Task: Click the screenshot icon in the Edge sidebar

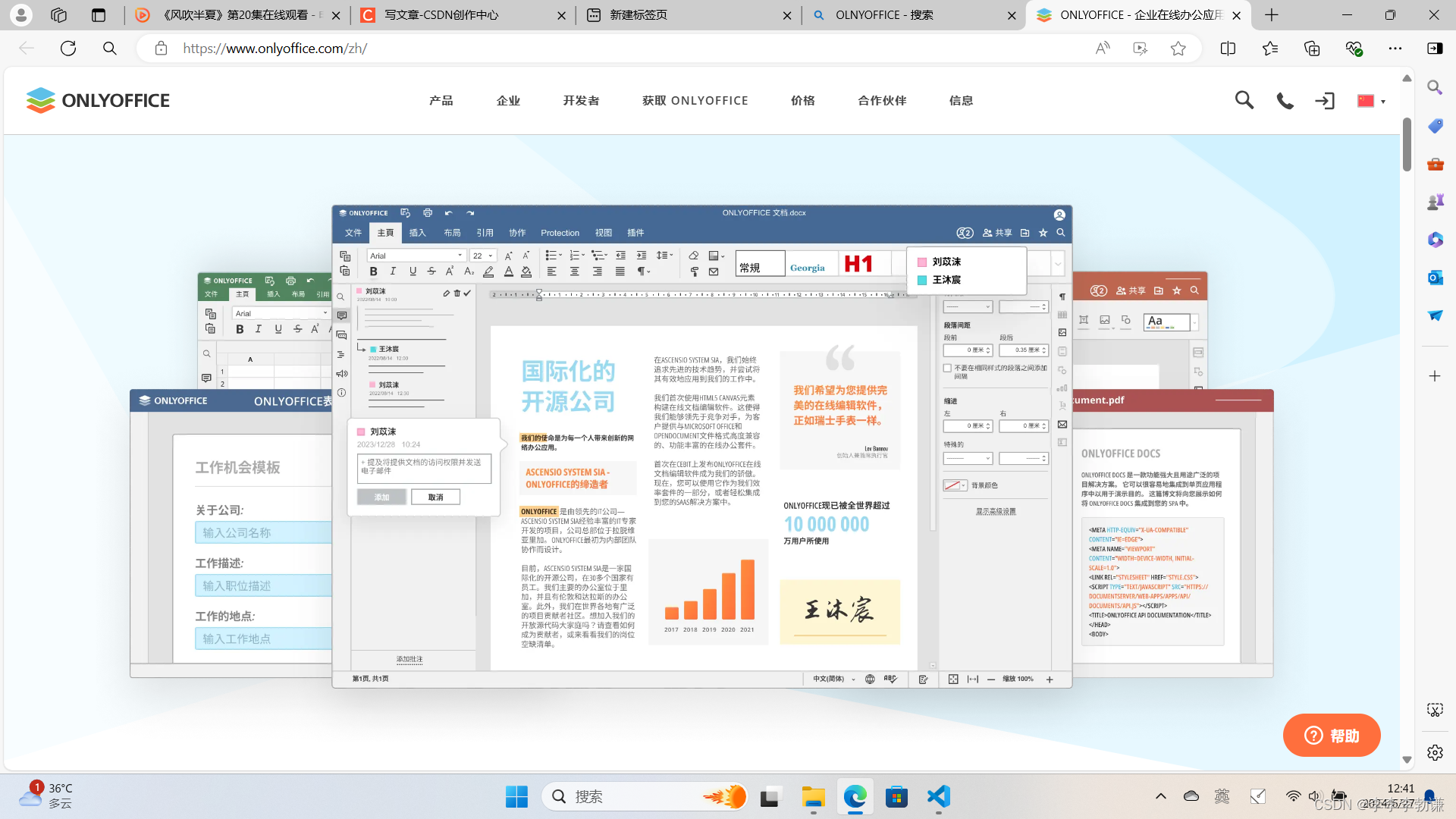Action: [1435, 710]
